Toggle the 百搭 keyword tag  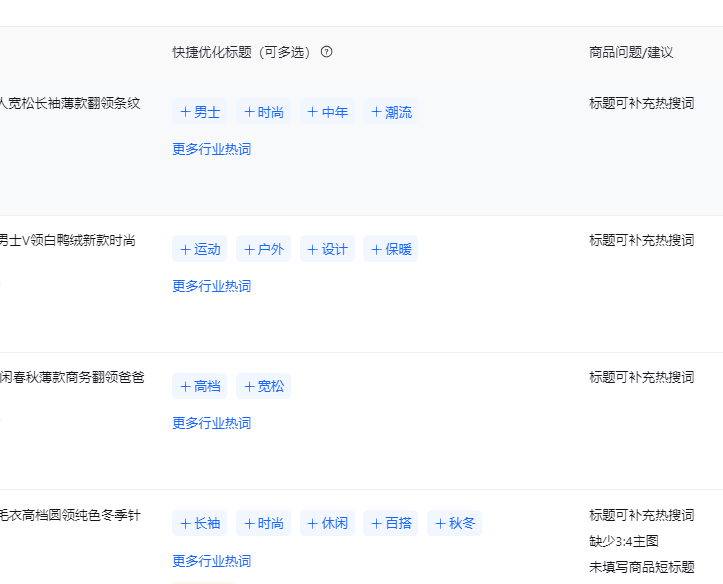tap(391, 523)
